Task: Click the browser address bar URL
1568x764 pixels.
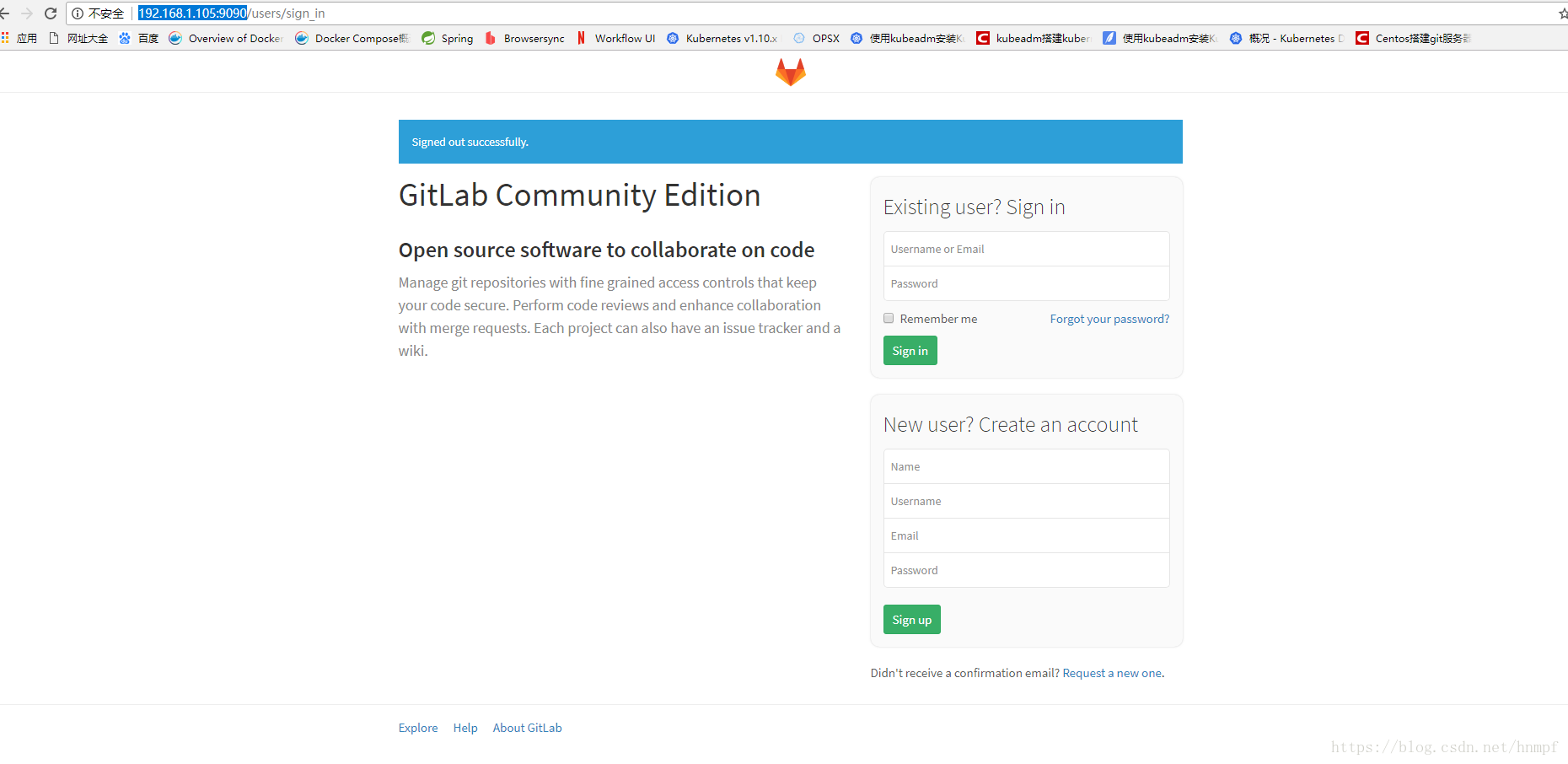Action: (x=232, y=13)
